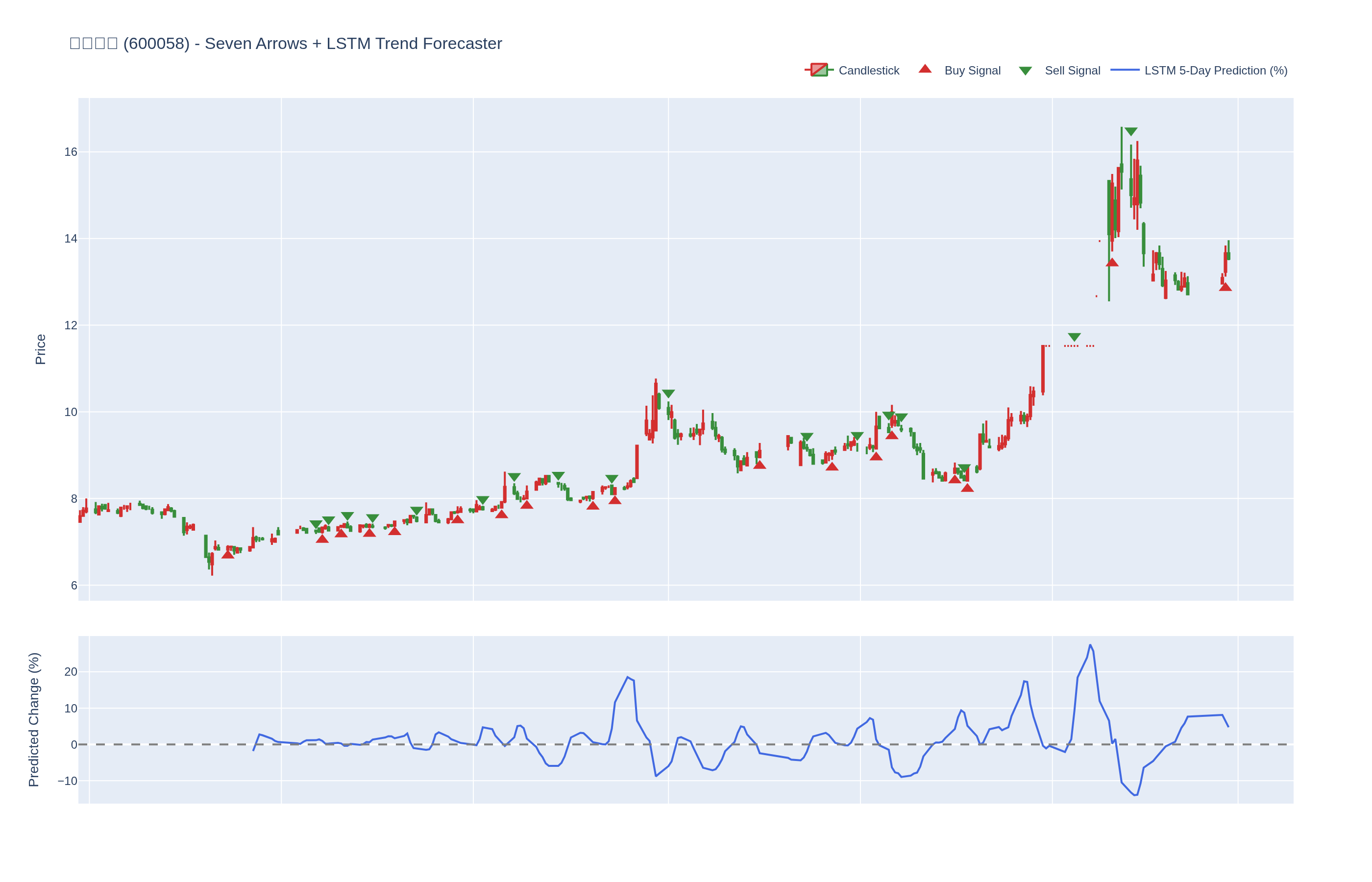Click the Predicted Change (%) axis title
1372x882 pixels.
pos(34,719)
